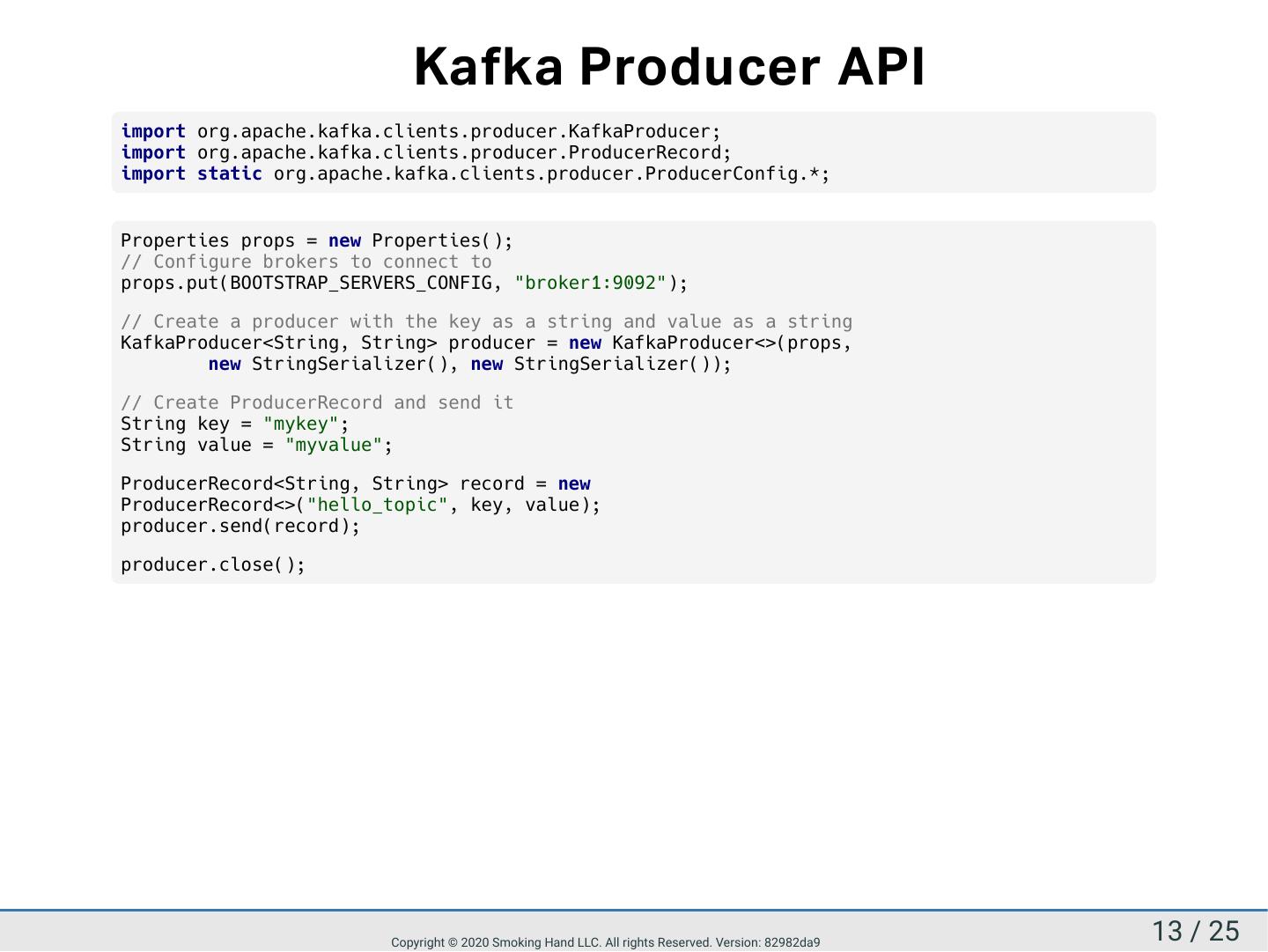Click the Kafka Producer API slide title

(x=669, y=67)
